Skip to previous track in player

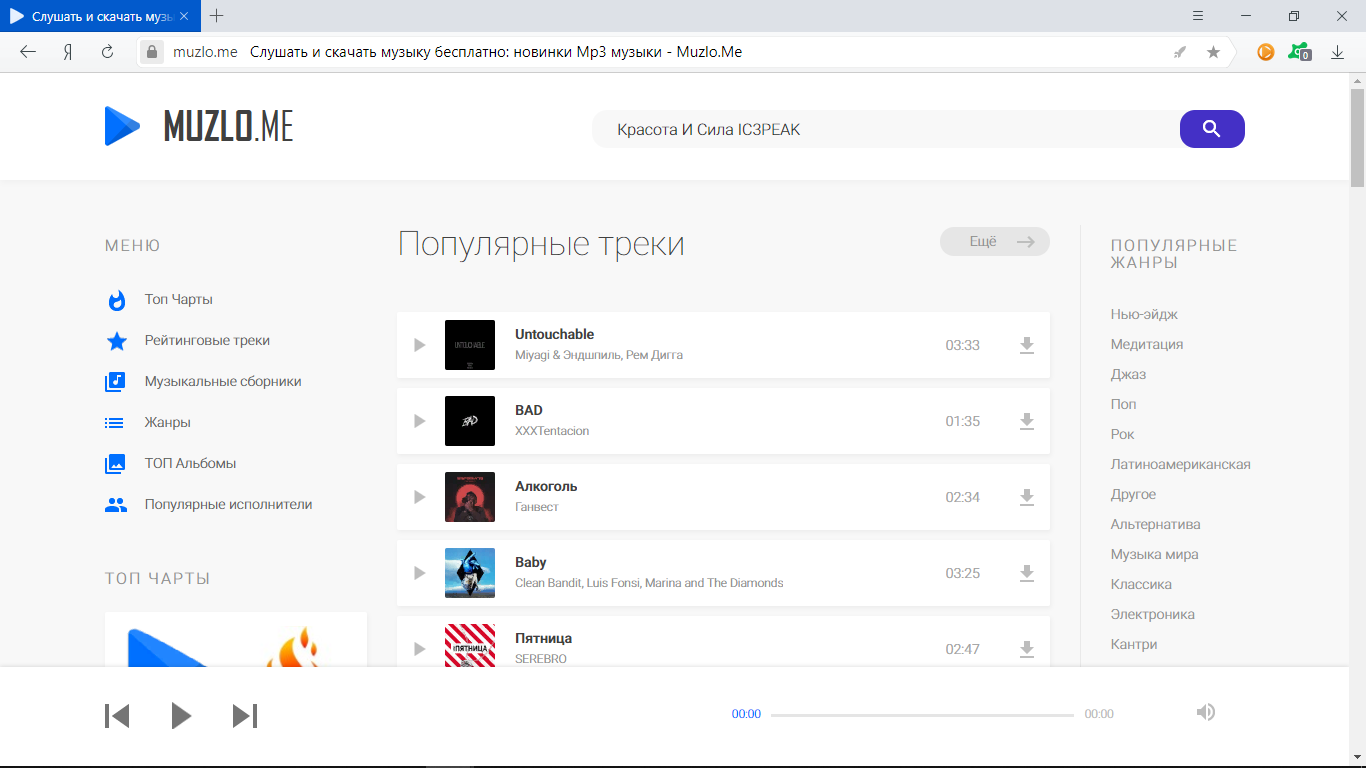coord(117,716)
